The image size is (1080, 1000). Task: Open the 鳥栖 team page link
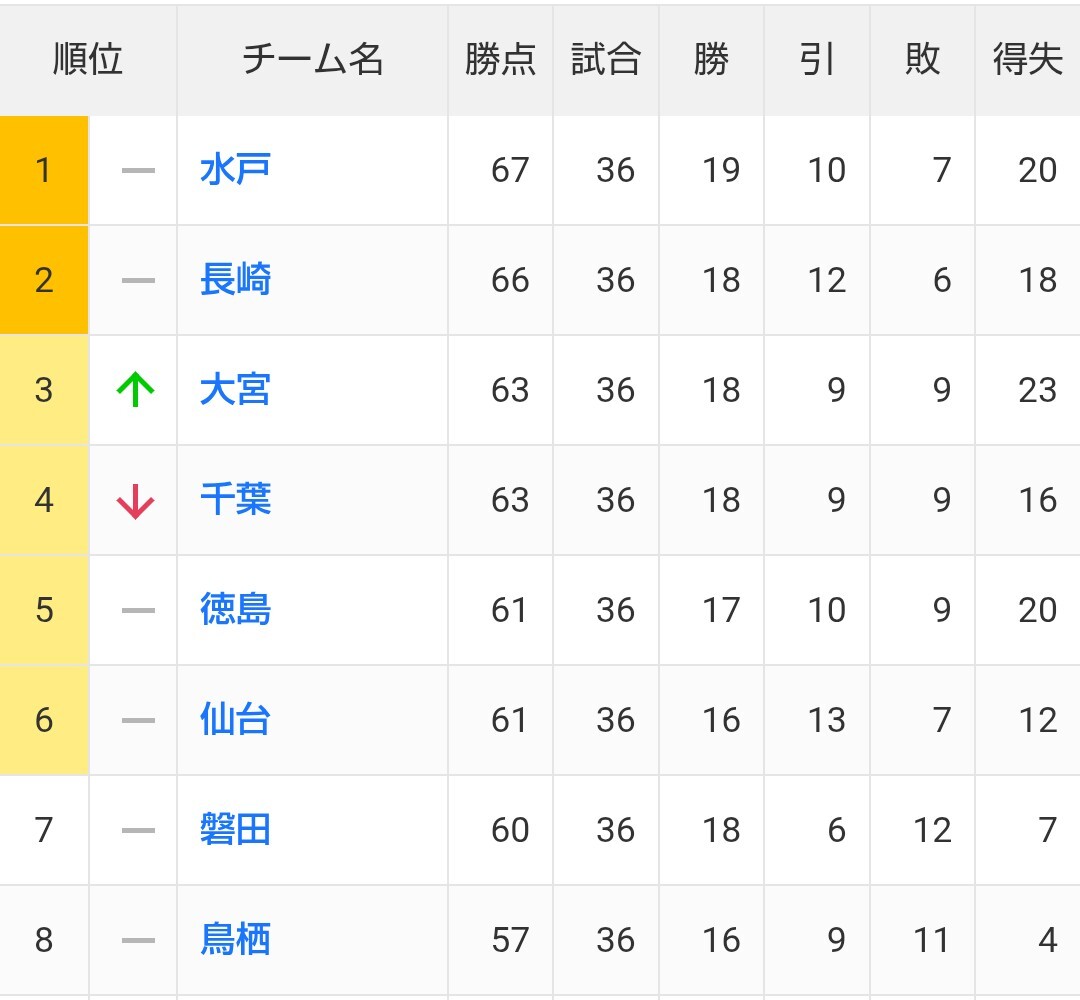coord(235,940)
